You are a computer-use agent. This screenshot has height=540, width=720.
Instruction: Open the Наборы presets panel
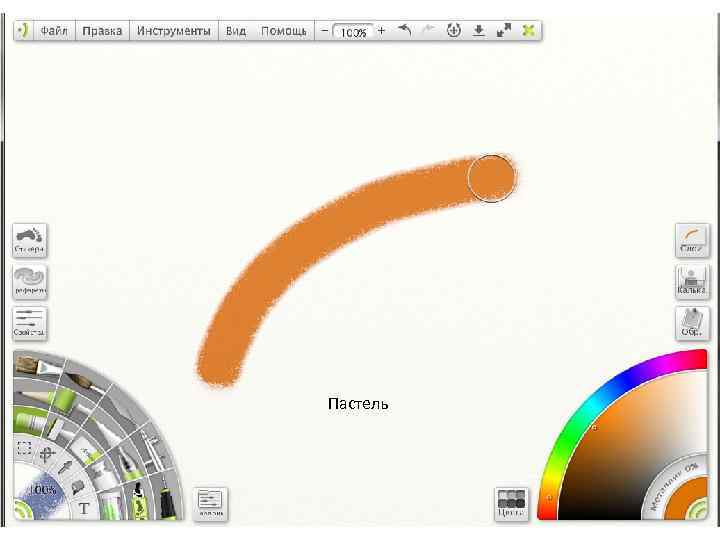point(210,504)
